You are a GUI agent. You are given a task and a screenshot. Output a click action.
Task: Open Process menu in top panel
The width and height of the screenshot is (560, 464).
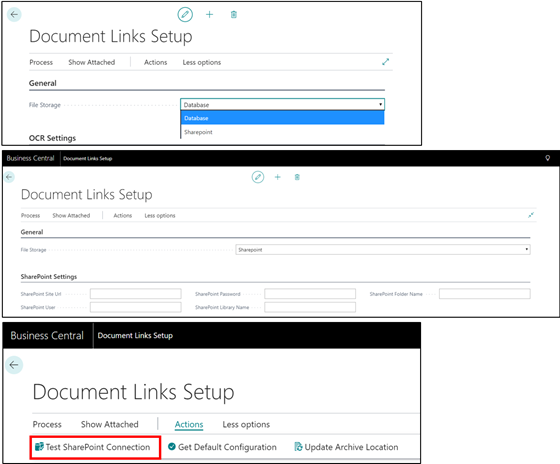coord(41,62)
